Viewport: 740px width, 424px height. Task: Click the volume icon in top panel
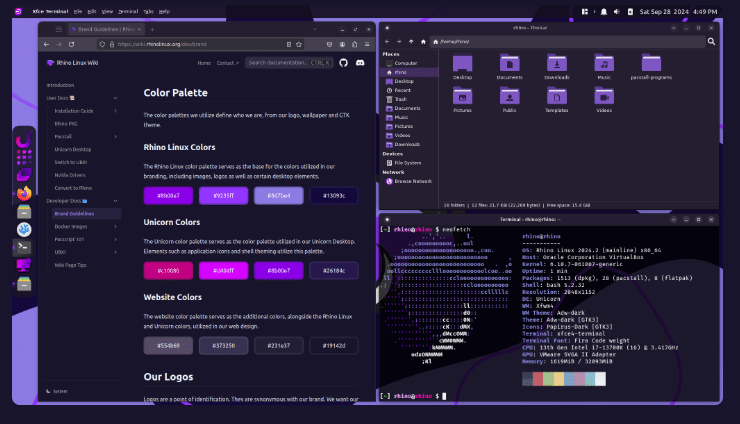click(x=616, y=11)
